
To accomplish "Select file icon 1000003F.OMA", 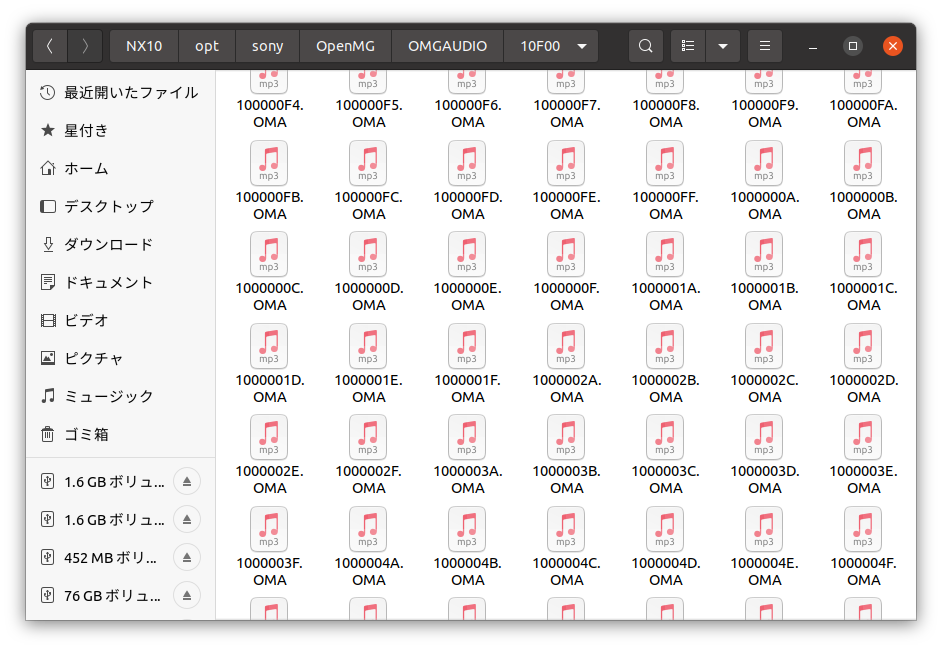I will pyautogui.click(x=269, y=529).
